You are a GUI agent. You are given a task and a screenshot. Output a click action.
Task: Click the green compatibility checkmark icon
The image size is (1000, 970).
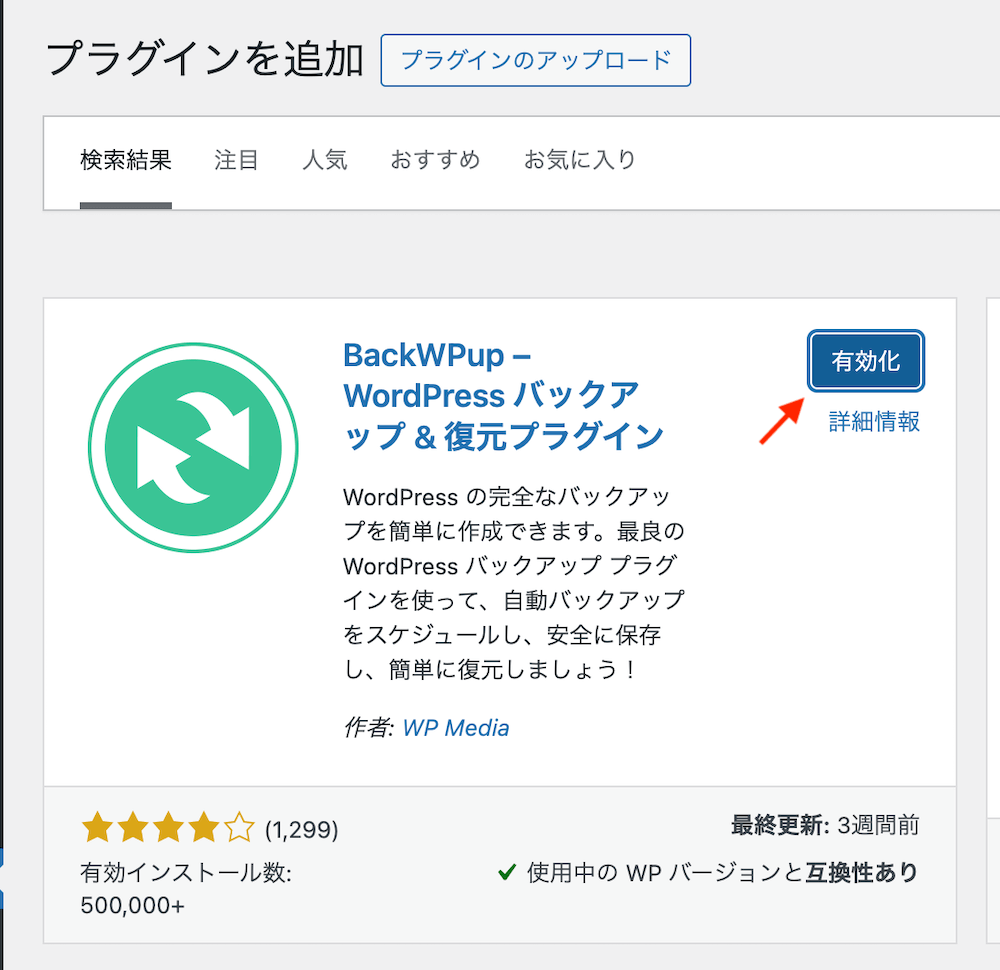(x=507, y=871)
